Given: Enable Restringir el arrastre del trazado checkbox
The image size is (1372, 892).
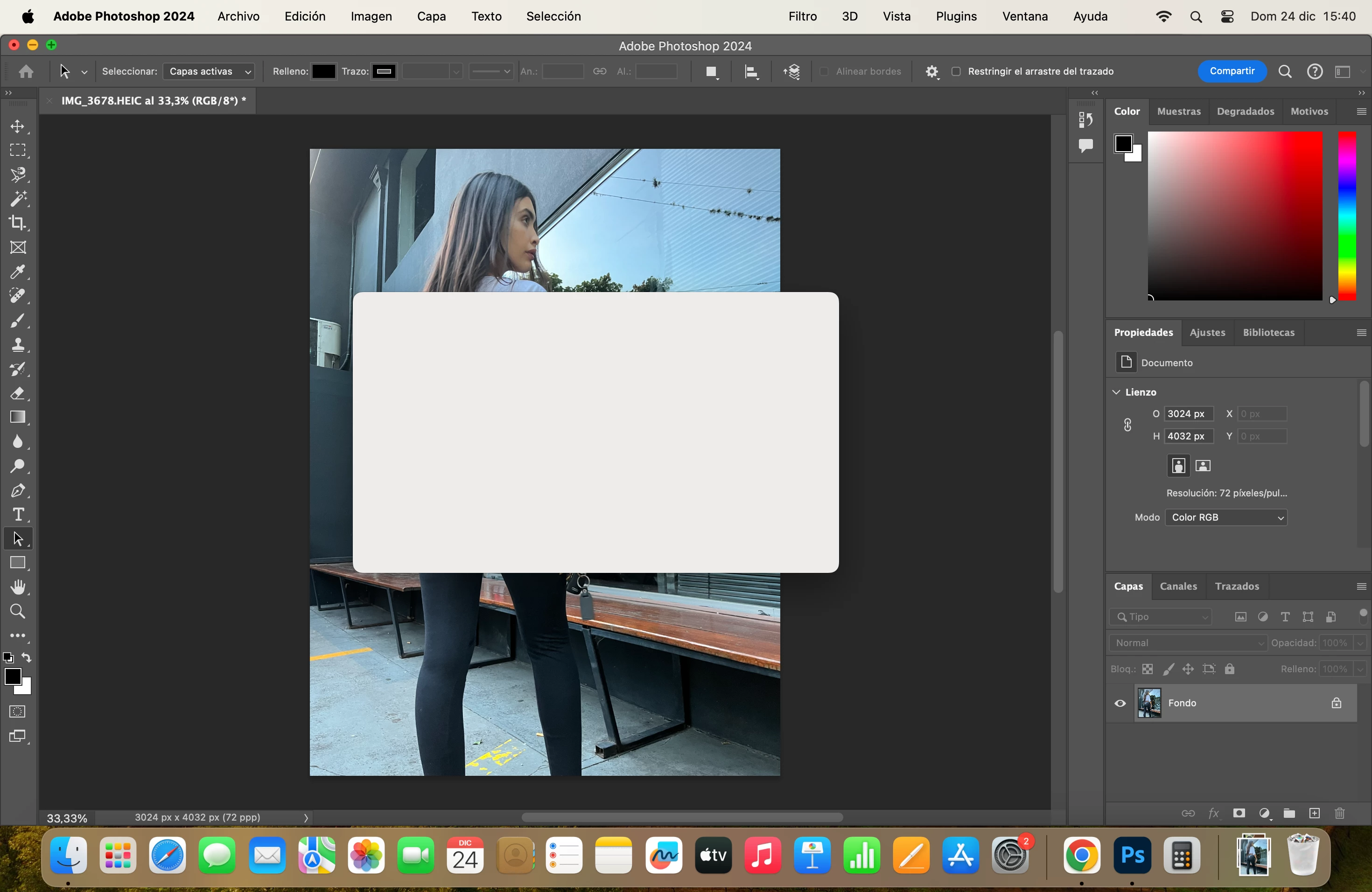Looking at the screenshot, I should (x=956, y=71).
